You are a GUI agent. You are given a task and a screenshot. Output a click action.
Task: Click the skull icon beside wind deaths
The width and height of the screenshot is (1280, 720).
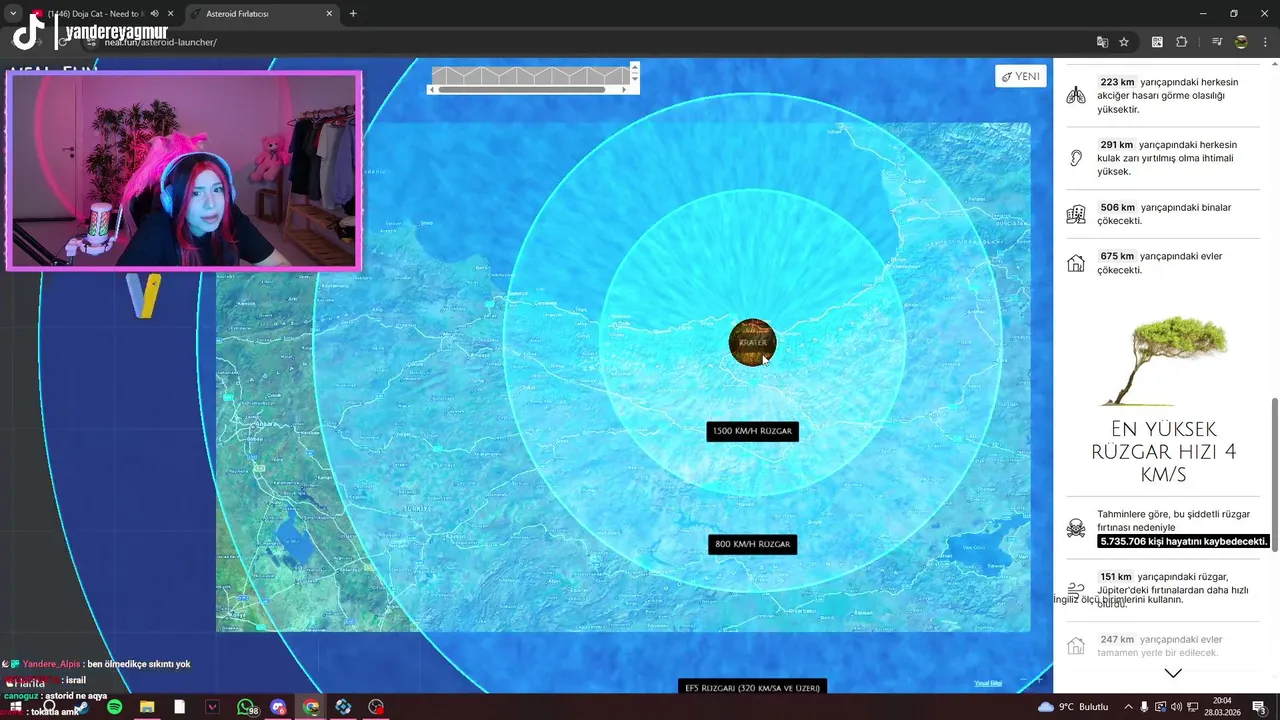1076,527
